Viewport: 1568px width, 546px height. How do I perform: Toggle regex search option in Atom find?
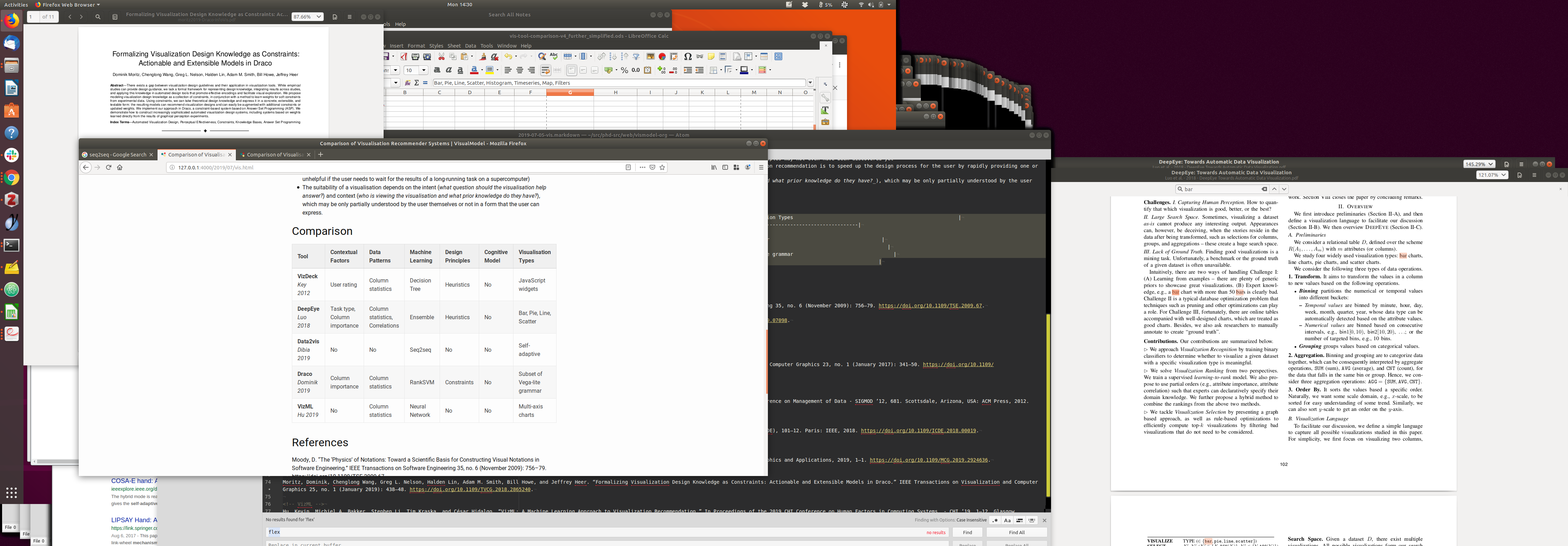(x=995, y=520)
